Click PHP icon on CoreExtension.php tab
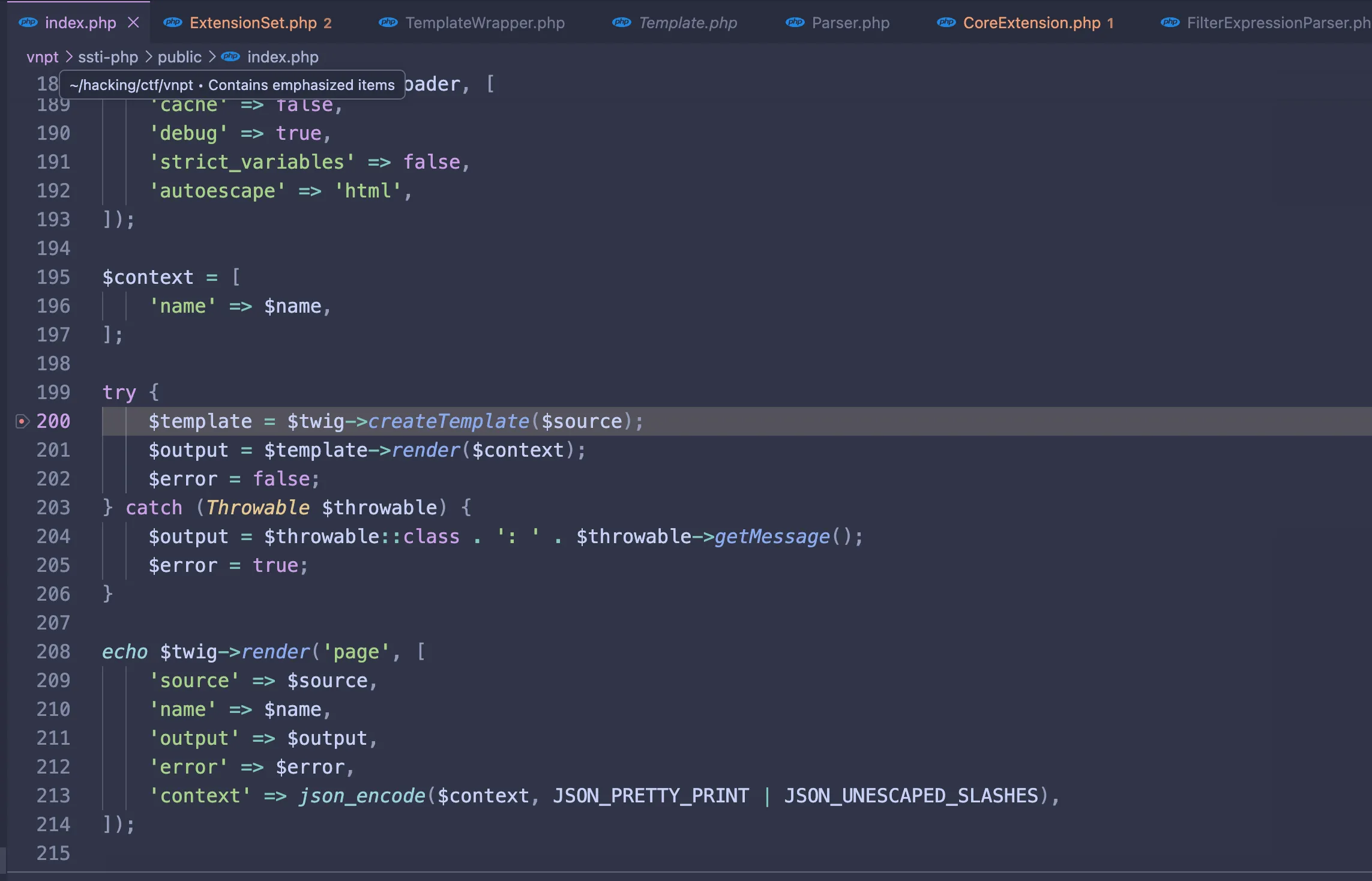 click(946, 23)
